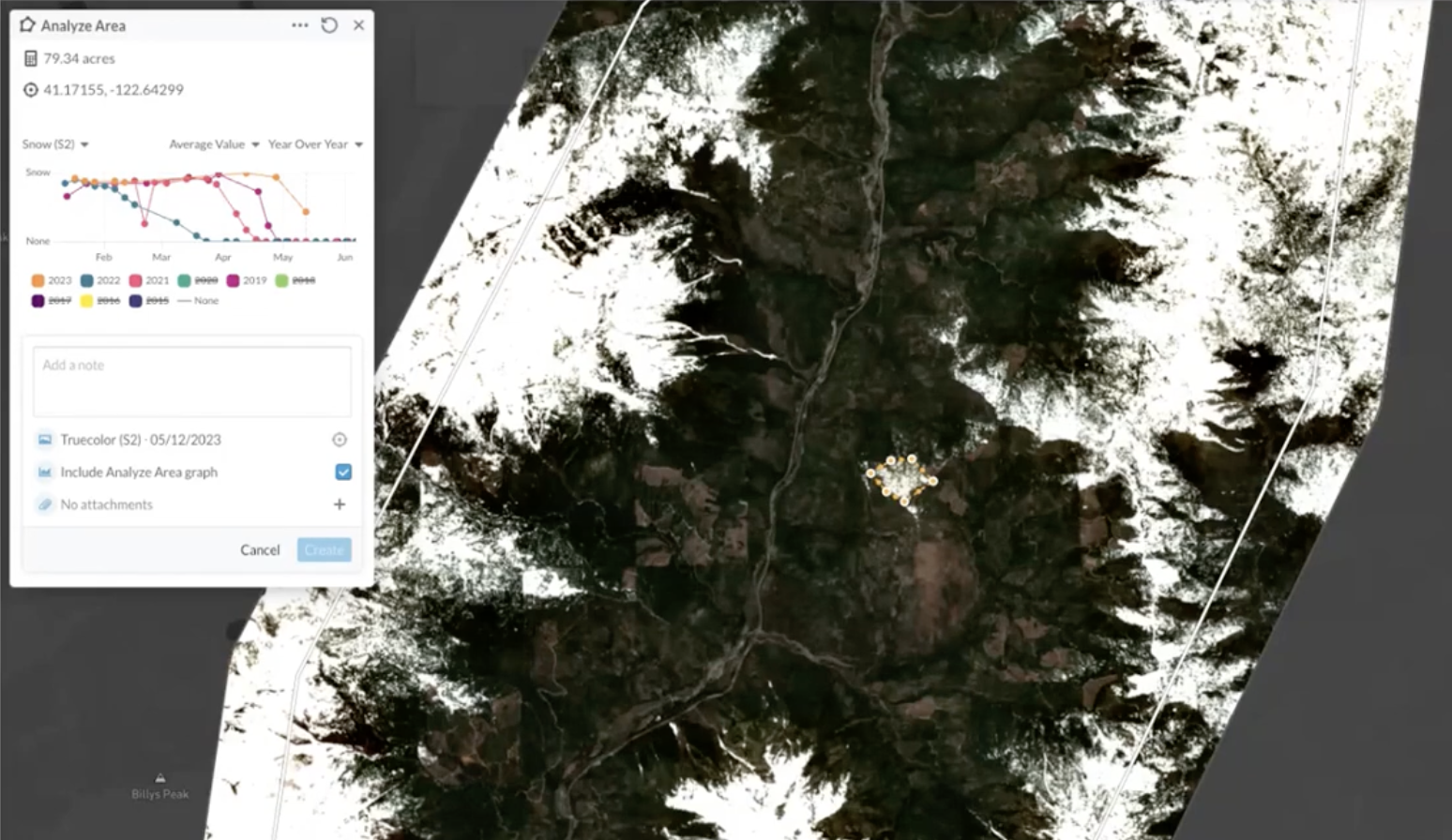Click the reset refresh arrow icon

[x=329, y=25]
